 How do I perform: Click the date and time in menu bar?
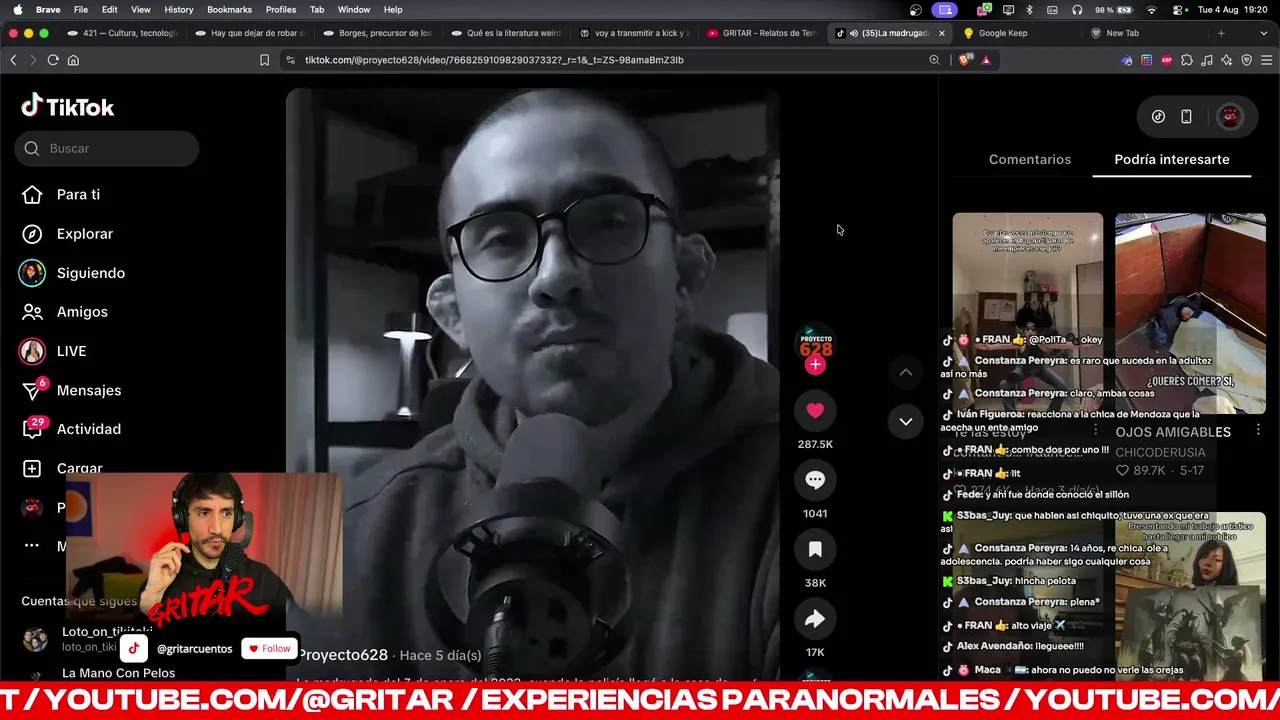[1234, 10]
